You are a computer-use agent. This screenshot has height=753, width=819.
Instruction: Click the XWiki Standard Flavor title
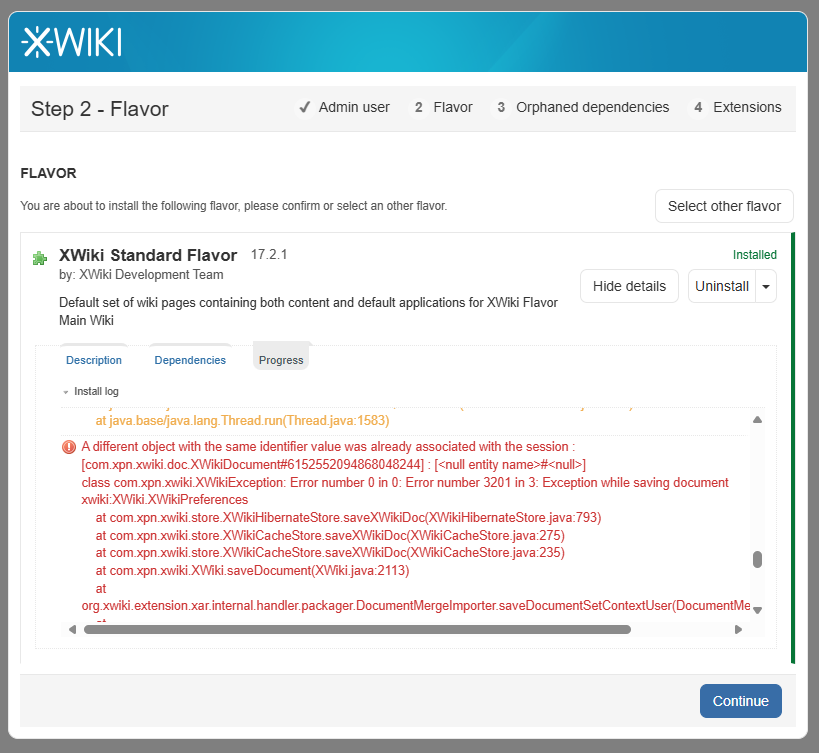(148, 255)
